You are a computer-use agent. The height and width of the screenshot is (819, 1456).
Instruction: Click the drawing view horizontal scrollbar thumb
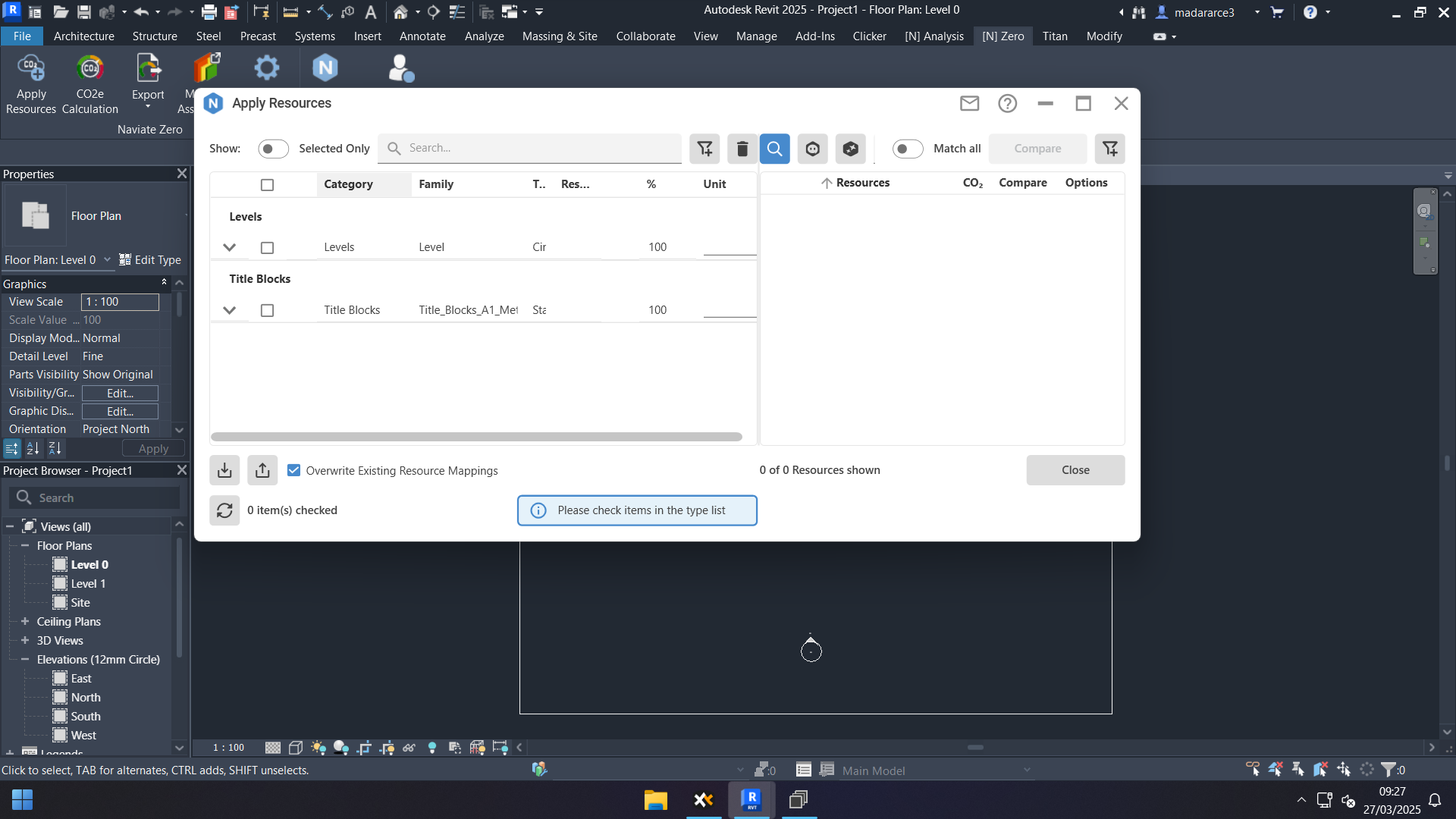tap(975, 748)
